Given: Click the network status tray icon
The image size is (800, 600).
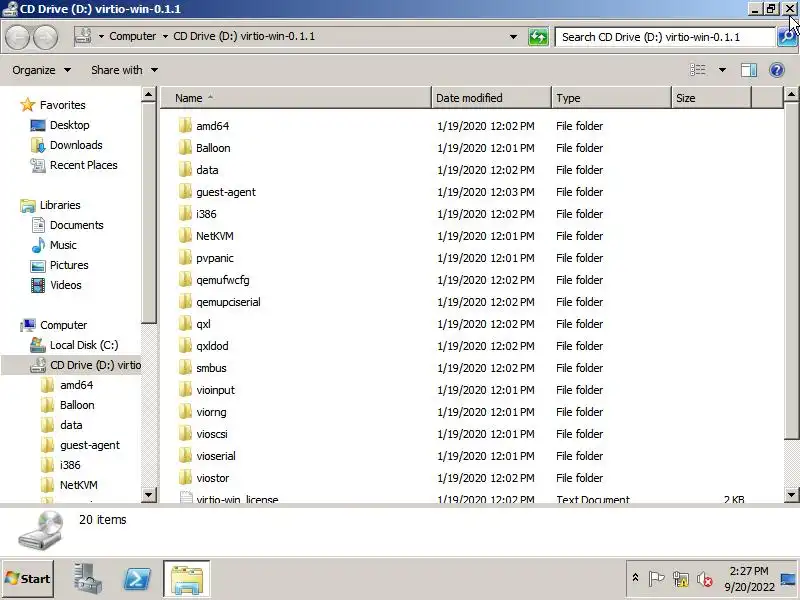Looking at the screenshot, I should pyautogui.click(x=681, y=579).
